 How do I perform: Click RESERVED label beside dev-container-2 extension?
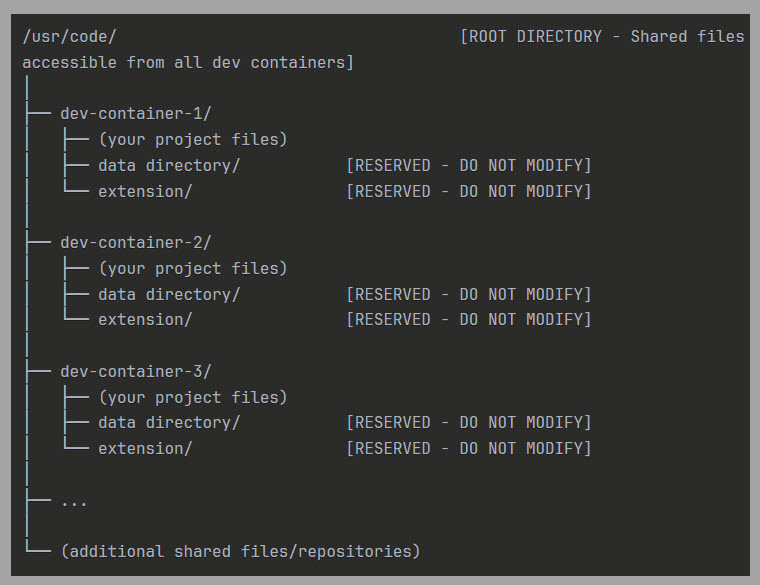[468, 320]
